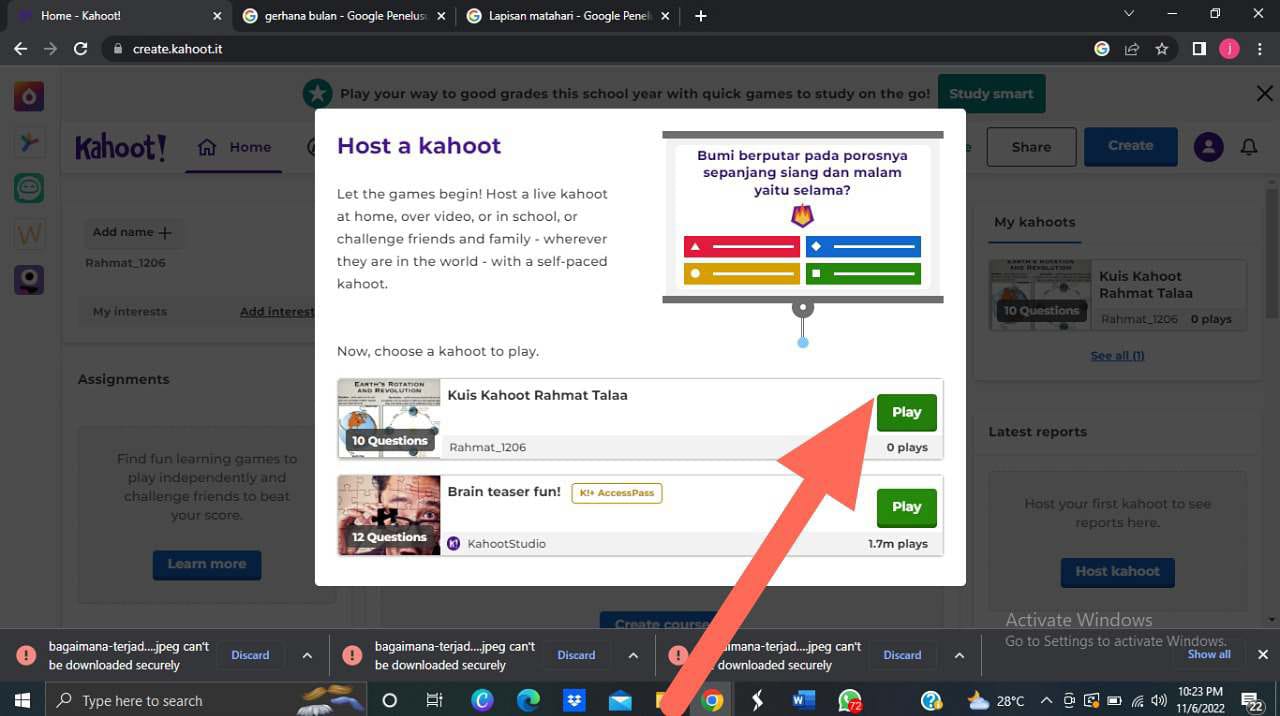Click the Add interest link
This screenshot has height=716, width=1280.
277,312
